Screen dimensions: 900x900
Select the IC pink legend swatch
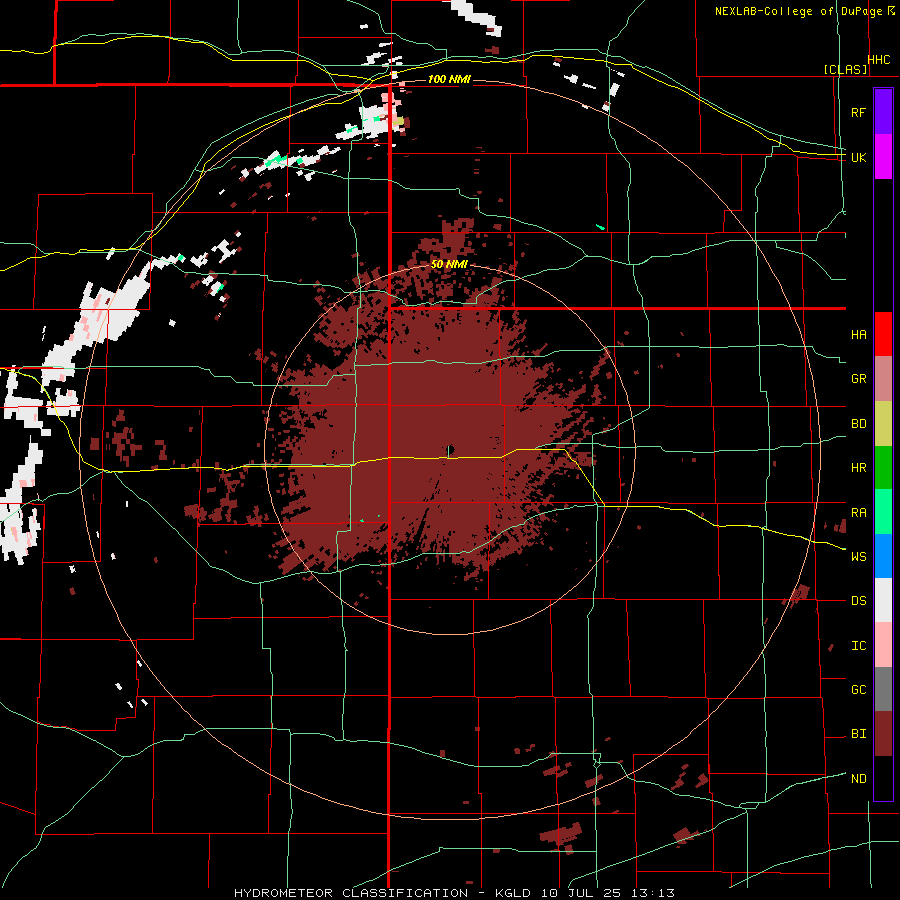[883, 645]
